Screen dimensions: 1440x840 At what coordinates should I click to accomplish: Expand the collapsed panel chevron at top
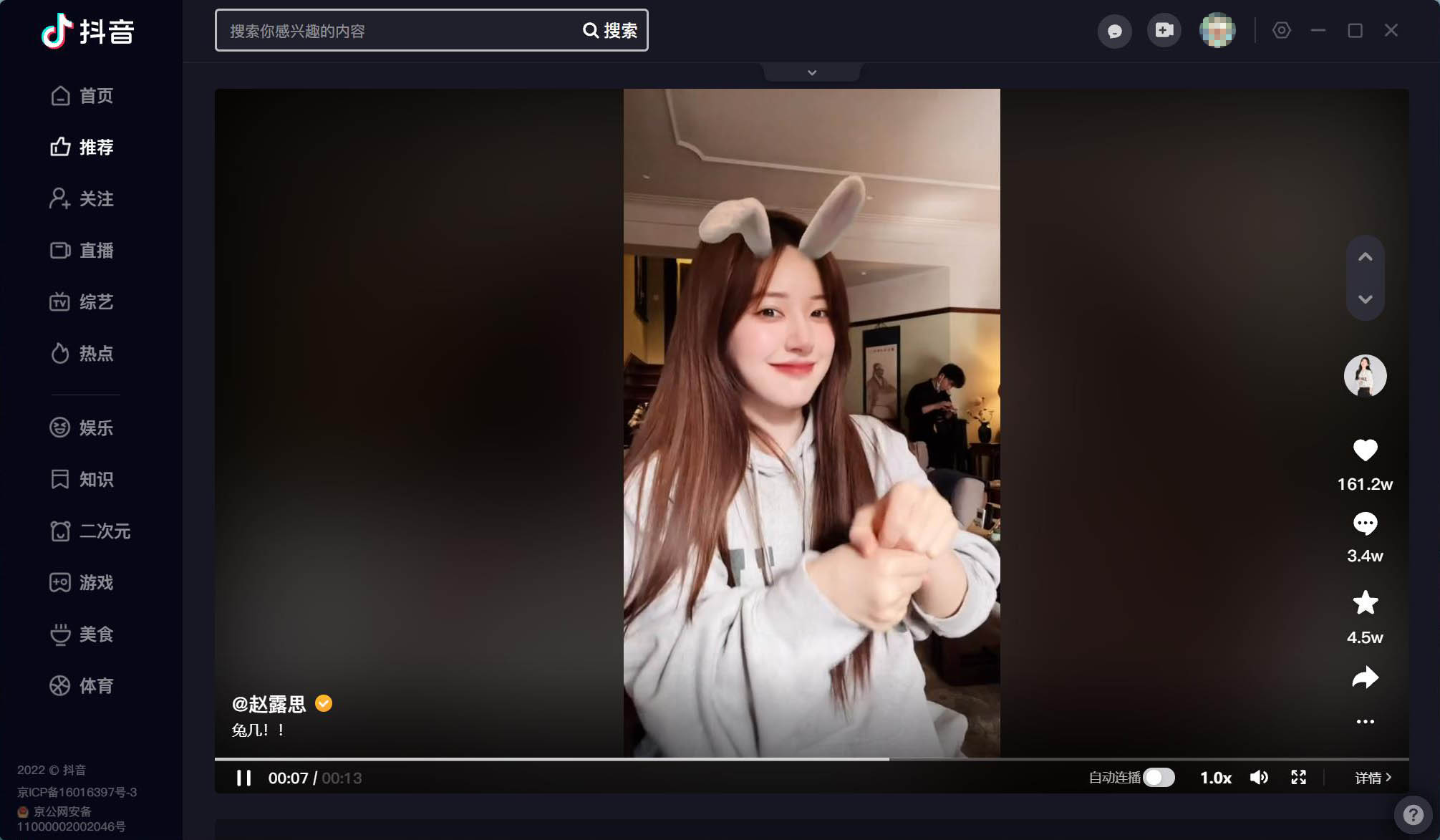tap(811, 73)
